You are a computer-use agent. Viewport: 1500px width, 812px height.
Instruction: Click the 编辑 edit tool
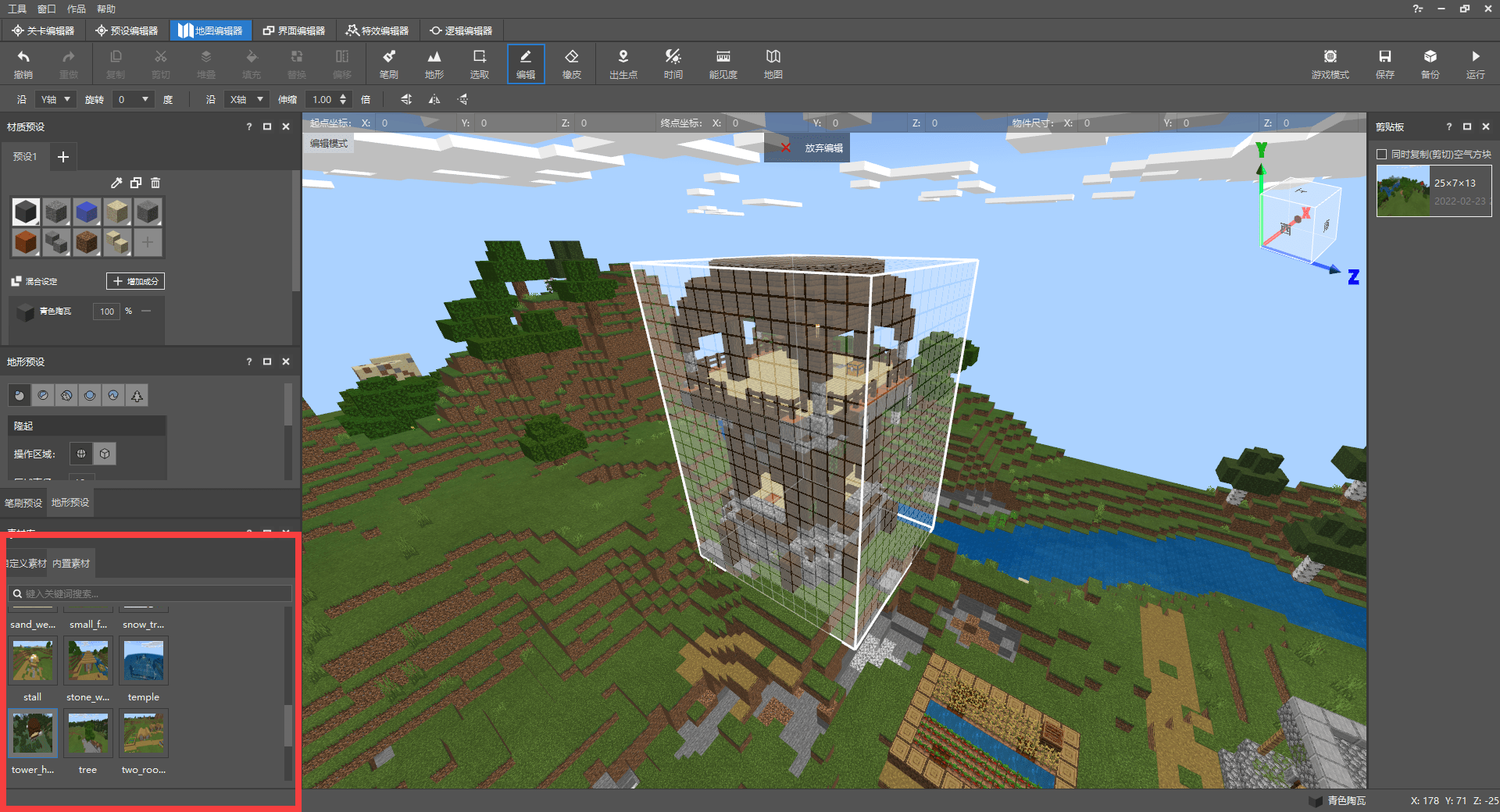pos(526,63)
